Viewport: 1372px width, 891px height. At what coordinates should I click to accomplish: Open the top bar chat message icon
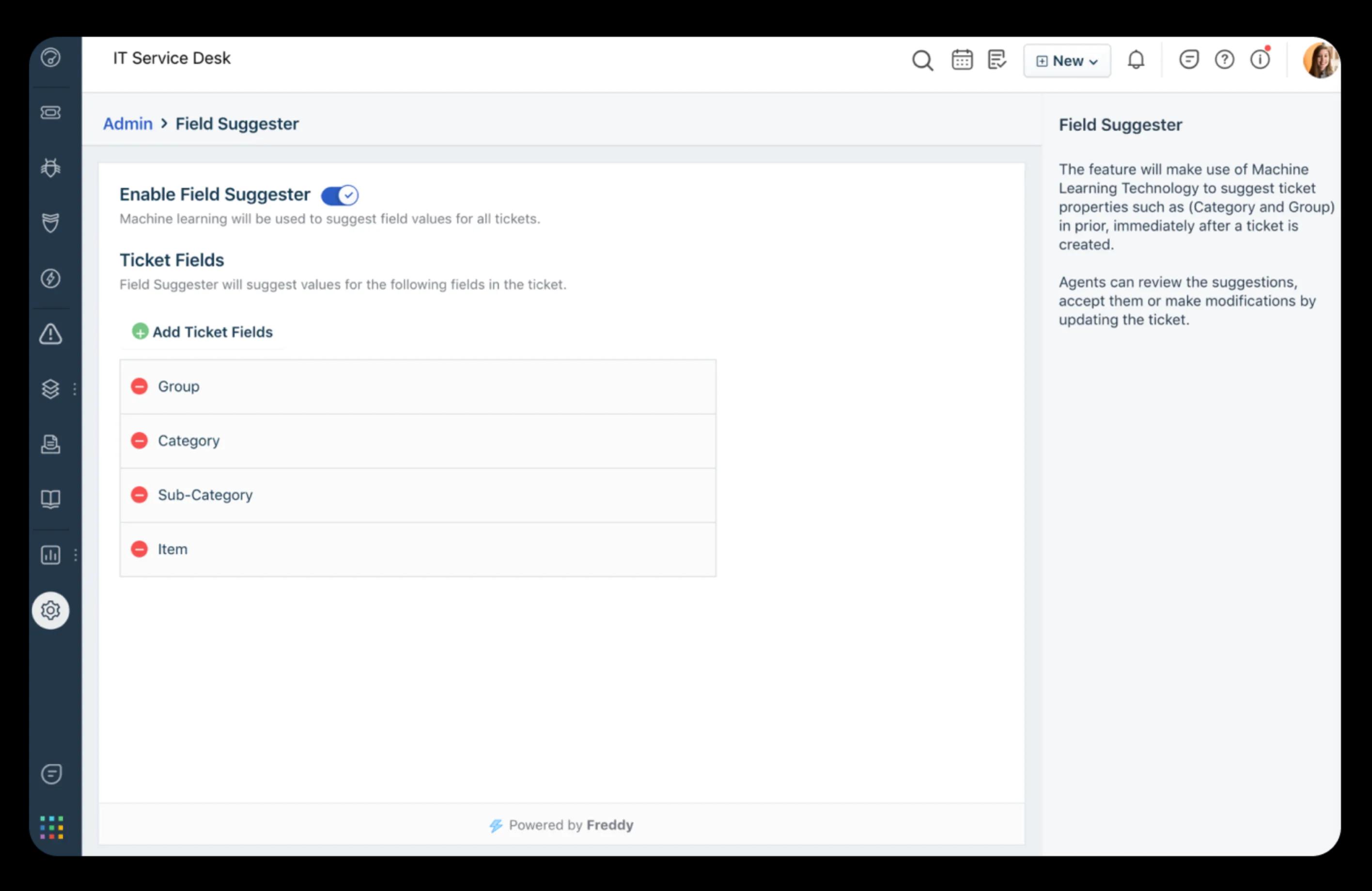click(1189, 60)
